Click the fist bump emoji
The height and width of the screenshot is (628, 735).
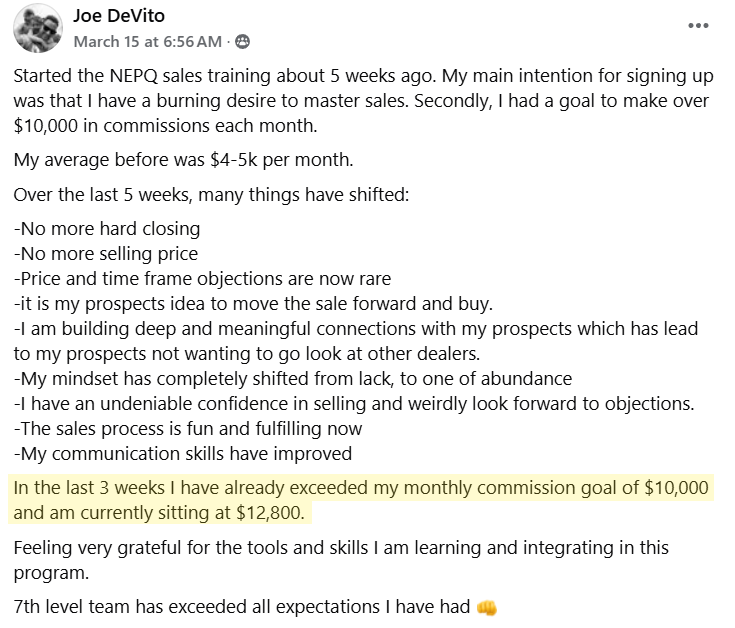click(x=487, y=606)
